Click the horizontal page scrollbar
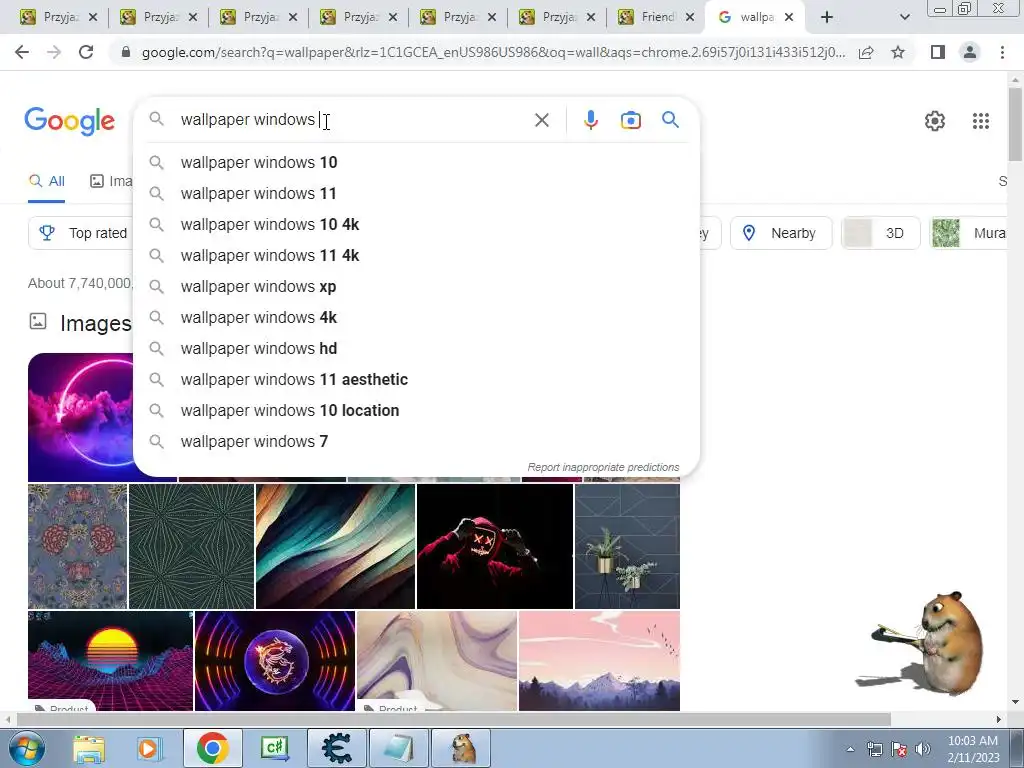1024x768 pixels. point(454,719)
